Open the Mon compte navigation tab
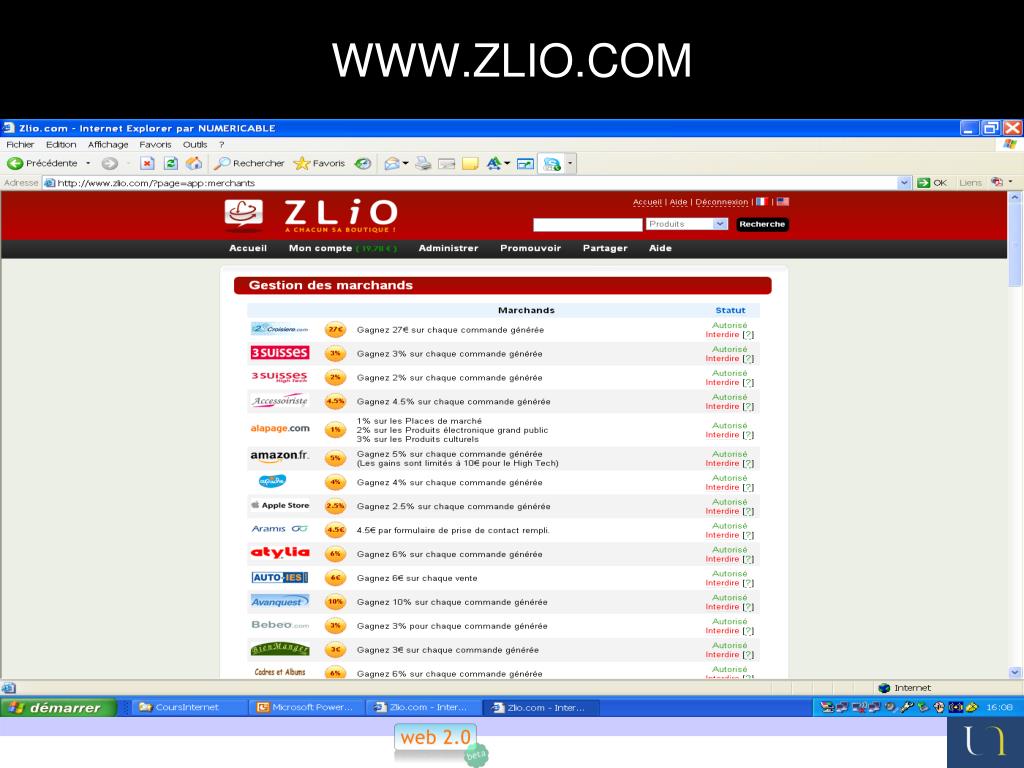The height and width of the screenshot is (768, 1024). [x=342, y=248]
